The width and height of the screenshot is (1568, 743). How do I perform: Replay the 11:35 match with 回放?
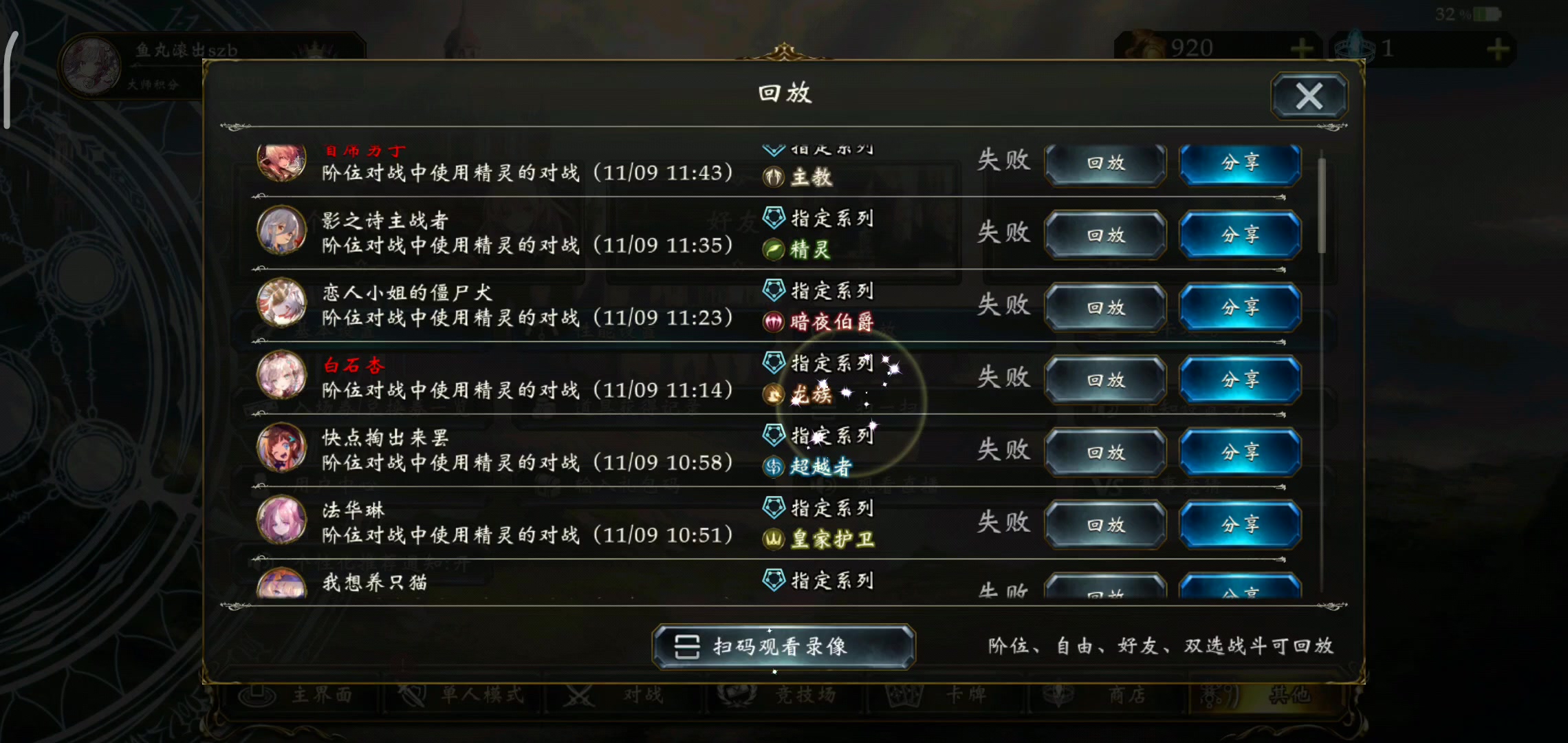point(1105,235)
